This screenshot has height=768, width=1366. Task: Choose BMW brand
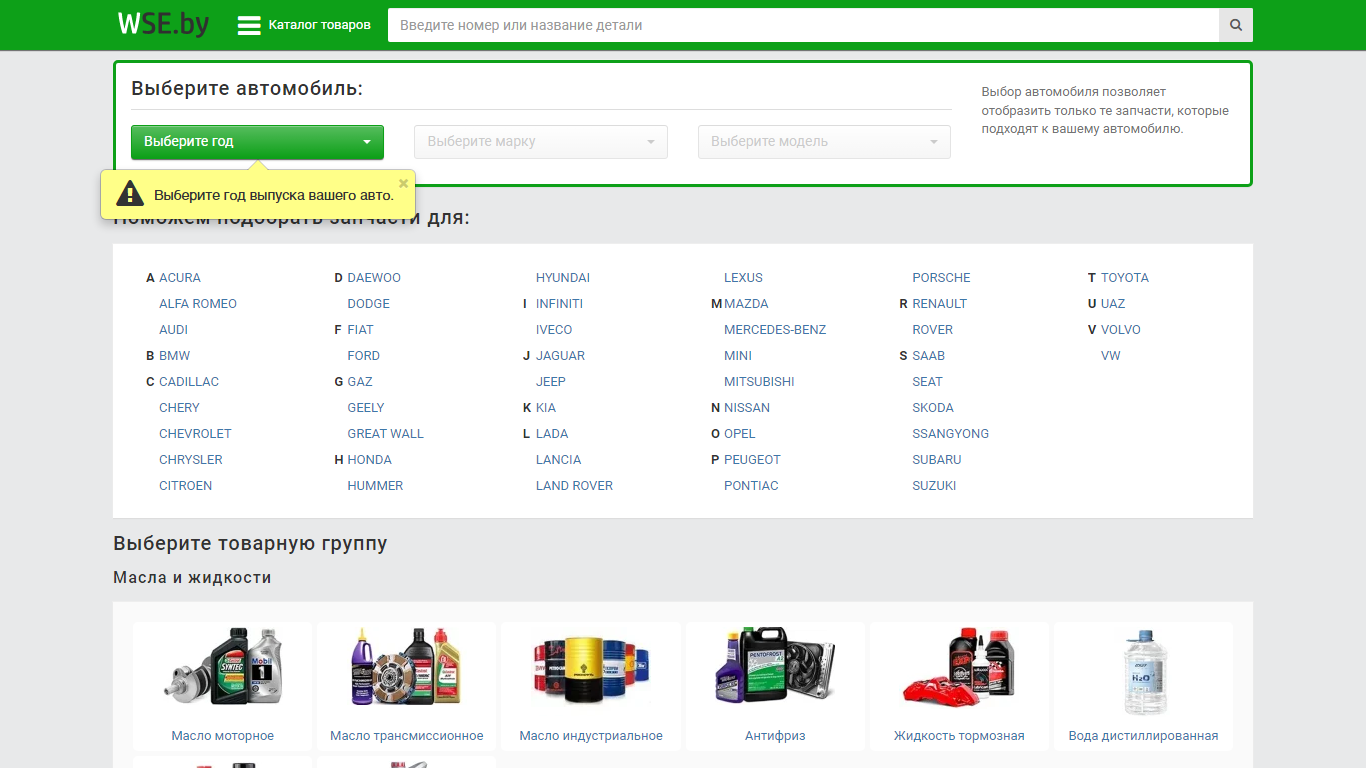(174, 356)
